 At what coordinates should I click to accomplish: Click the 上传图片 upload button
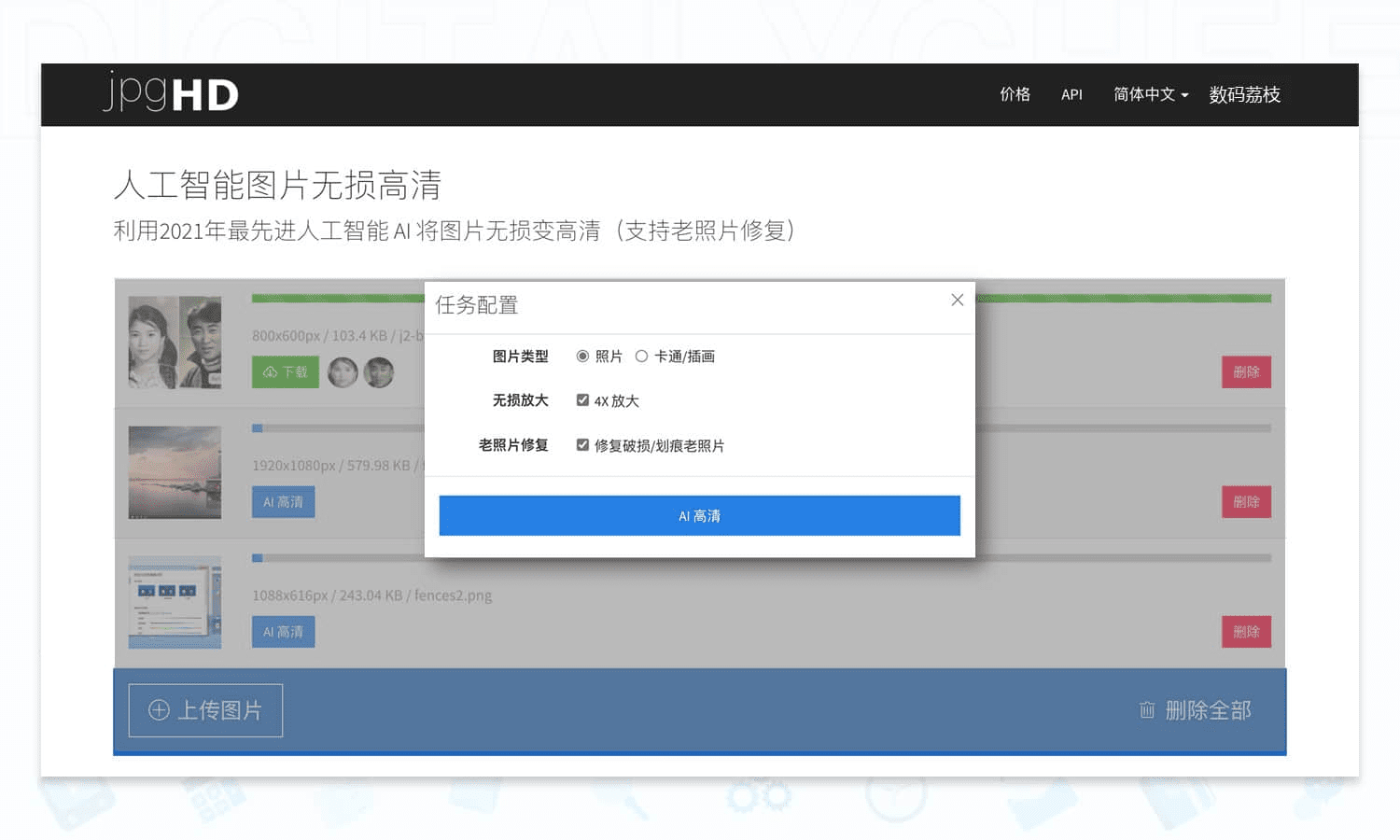coord(205,710)
